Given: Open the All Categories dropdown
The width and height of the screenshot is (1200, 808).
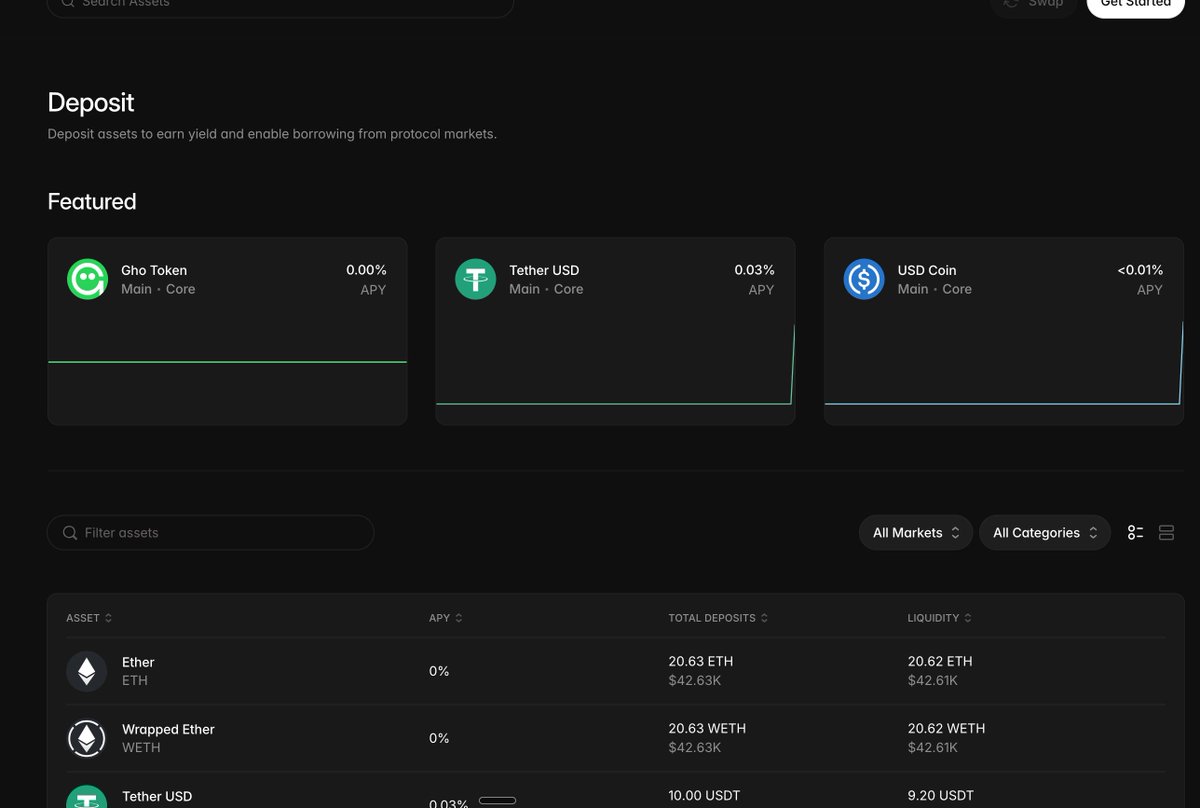Looking at the screenshot, I should [x=1044, y=533].
